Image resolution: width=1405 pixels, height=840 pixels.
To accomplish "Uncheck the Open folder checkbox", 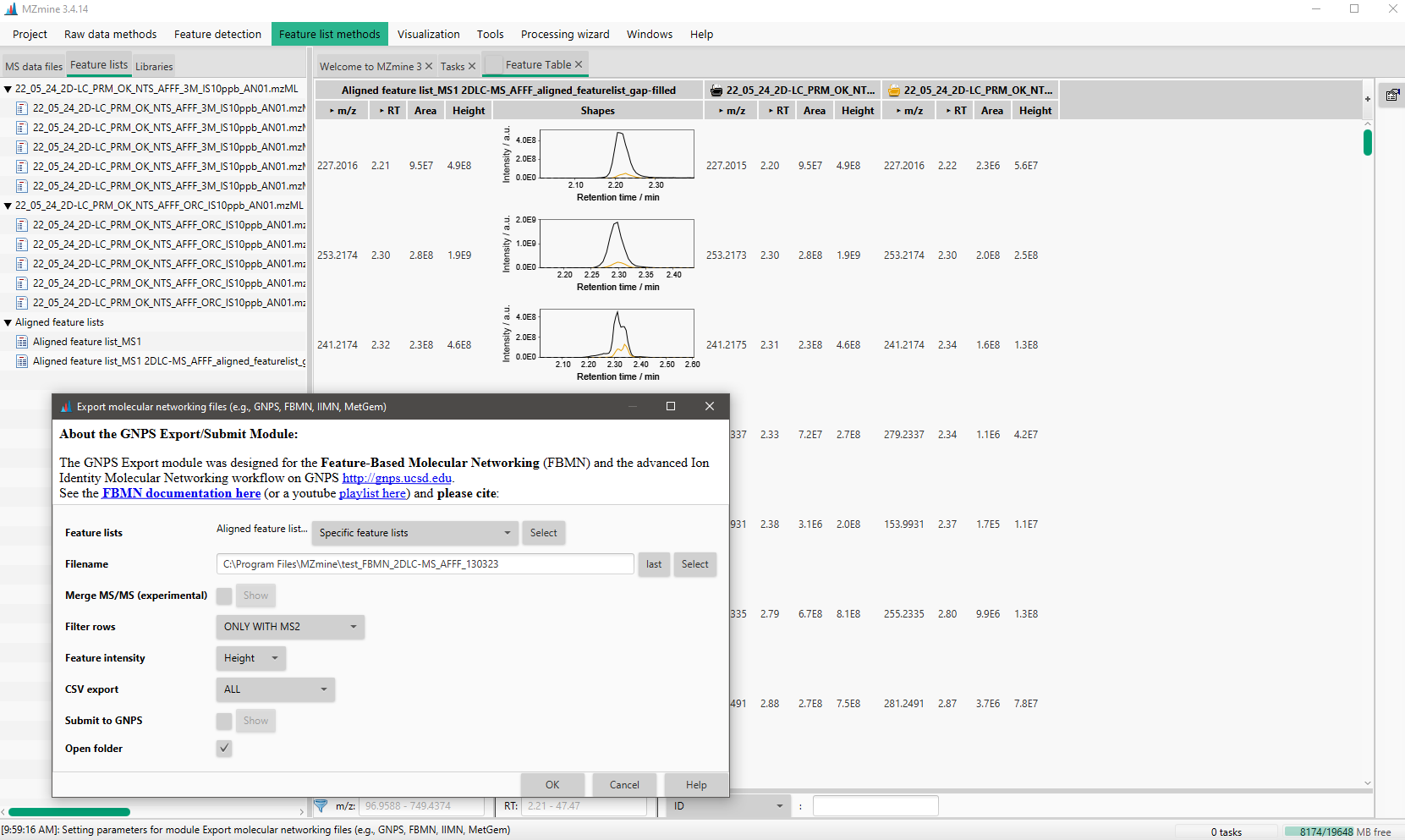I will 223,748.
